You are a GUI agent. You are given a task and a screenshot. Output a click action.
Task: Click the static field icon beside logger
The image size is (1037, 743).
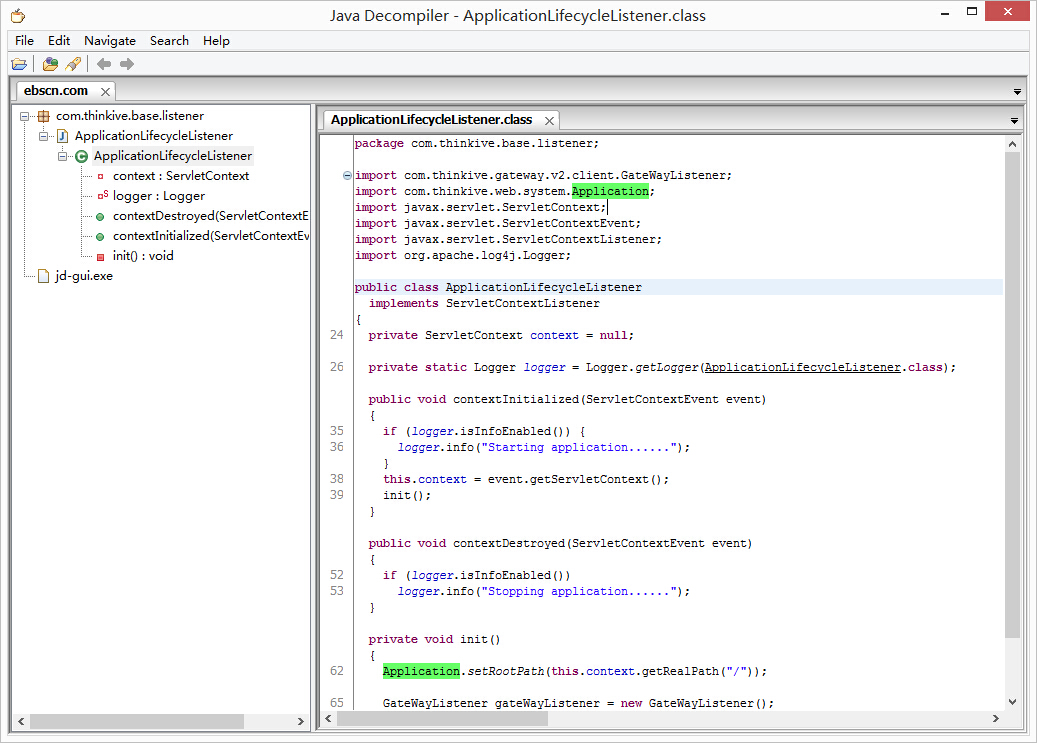pos(102,196)
